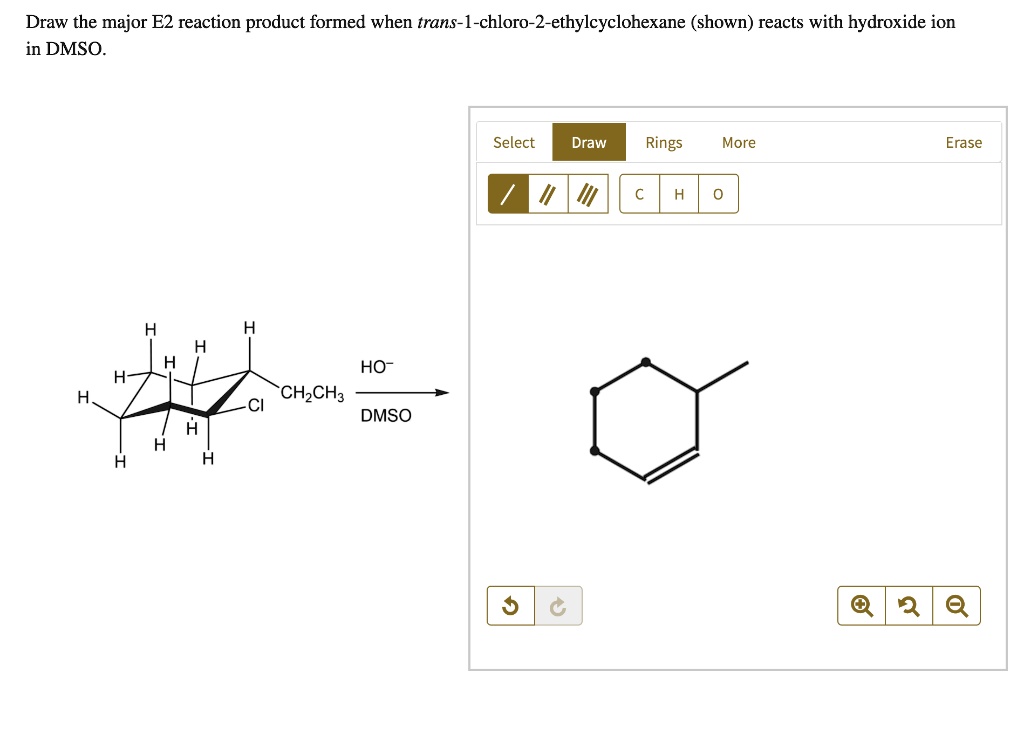Choose the Carbon atom button

[x=639, y=193]
